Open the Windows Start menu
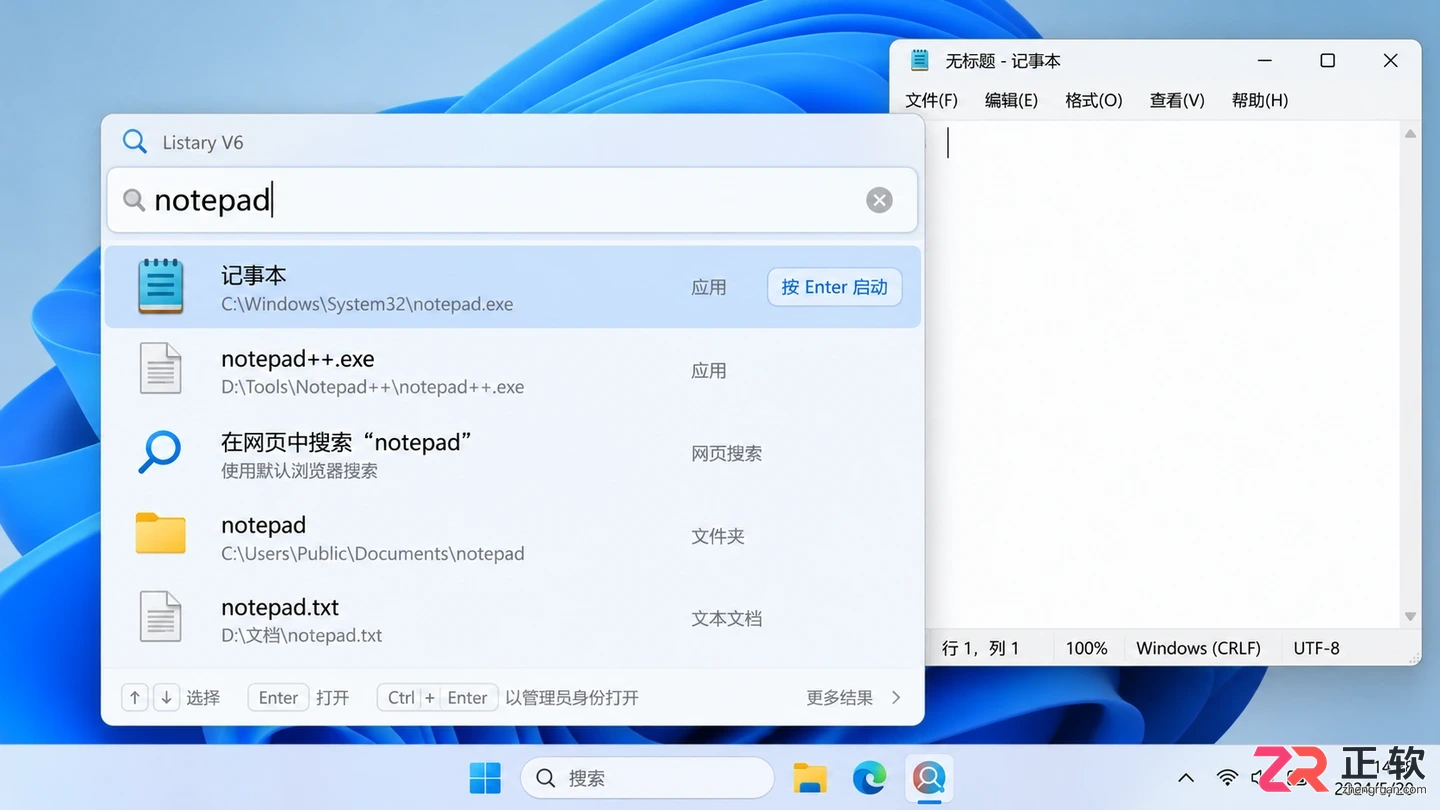This screenshot has width=1440, height=810. coord(485,778)
